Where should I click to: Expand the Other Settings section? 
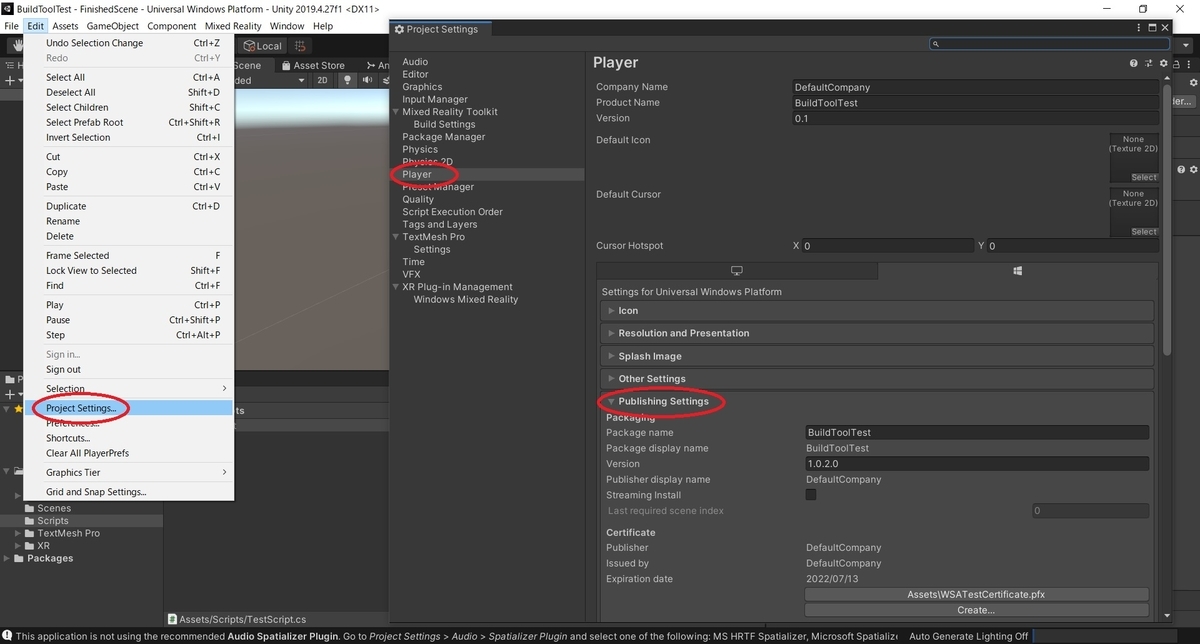(x=877, y=379)
